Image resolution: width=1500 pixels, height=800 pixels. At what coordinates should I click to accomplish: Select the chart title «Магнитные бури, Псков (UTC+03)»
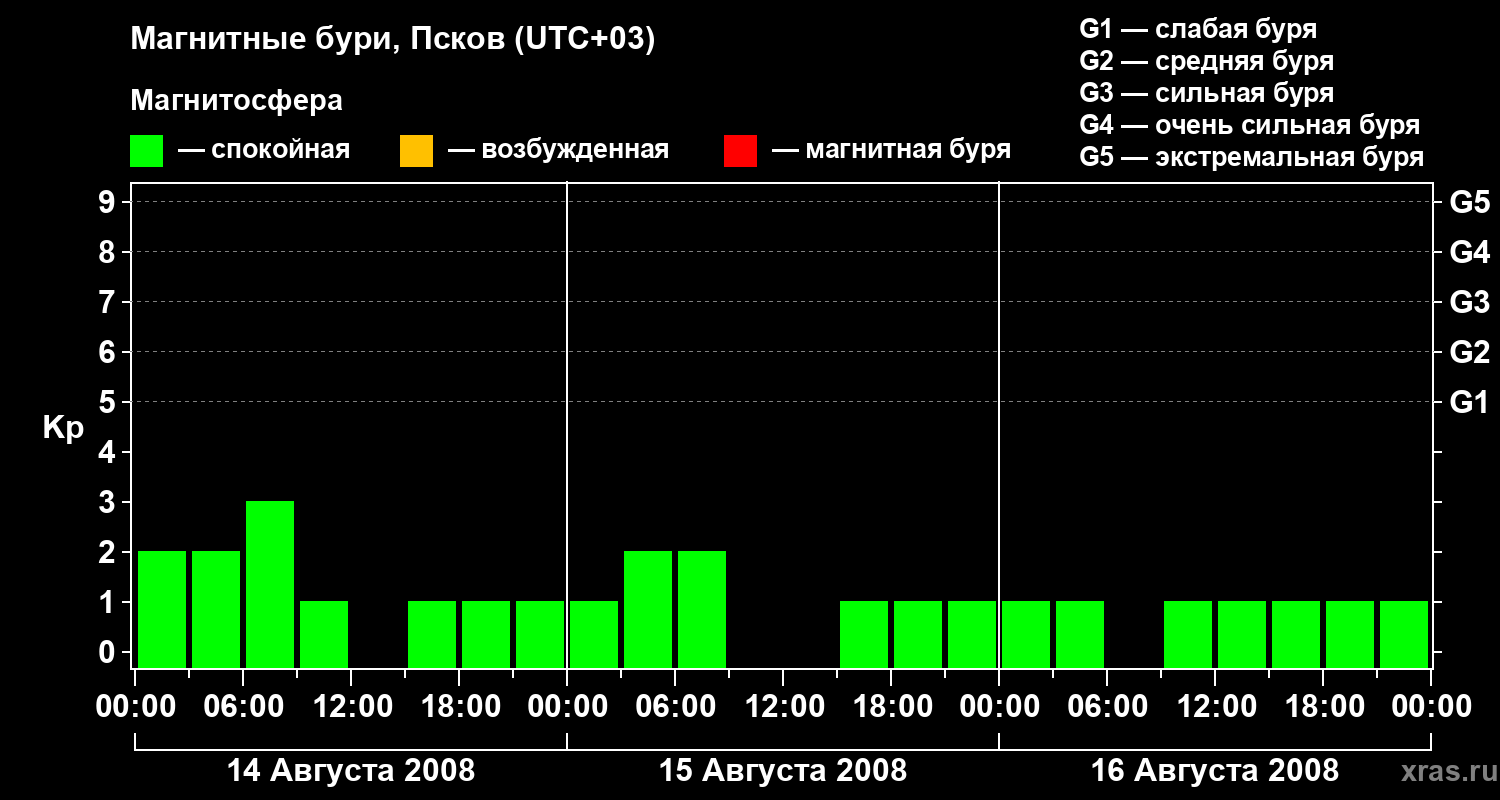393,40
